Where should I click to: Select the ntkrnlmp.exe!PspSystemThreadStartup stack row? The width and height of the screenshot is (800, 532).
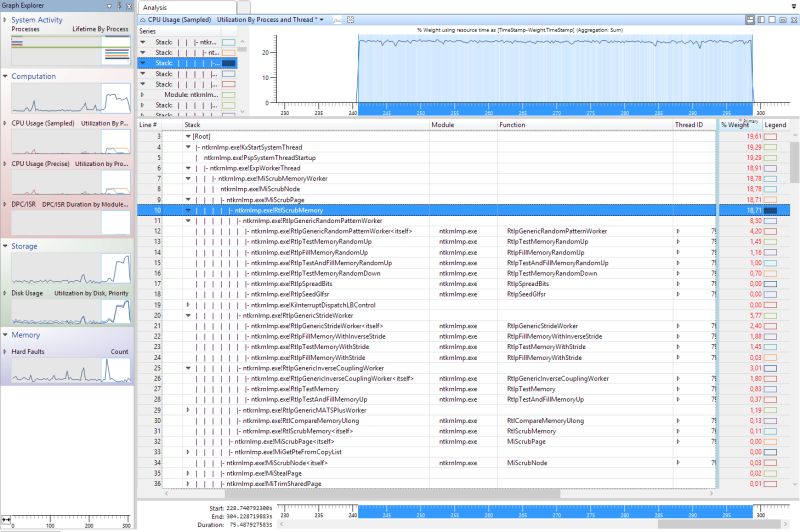click(260, 158)
